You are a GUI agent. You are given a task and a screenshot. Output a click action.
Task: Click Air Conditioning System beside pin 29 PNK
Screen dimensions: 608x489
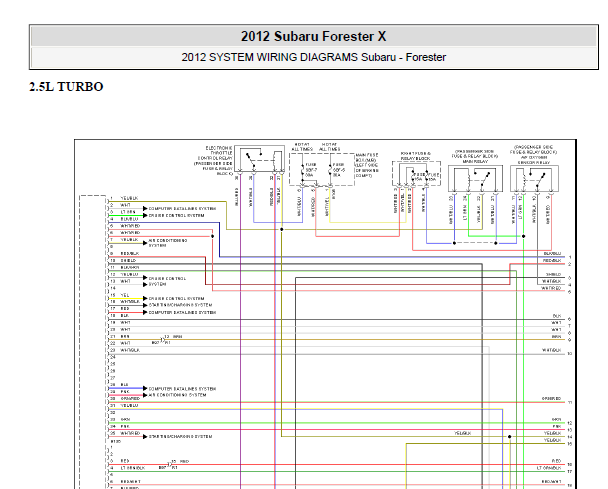(x=178, y=395)
